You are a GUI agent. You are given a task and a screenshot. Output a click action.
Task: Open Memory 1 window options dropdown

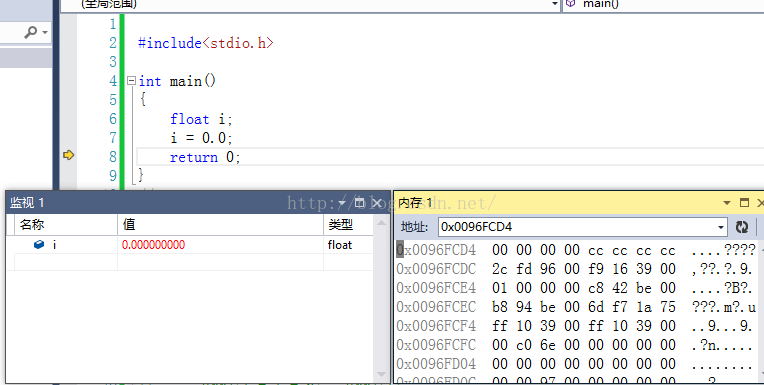(x=726, y=203)
